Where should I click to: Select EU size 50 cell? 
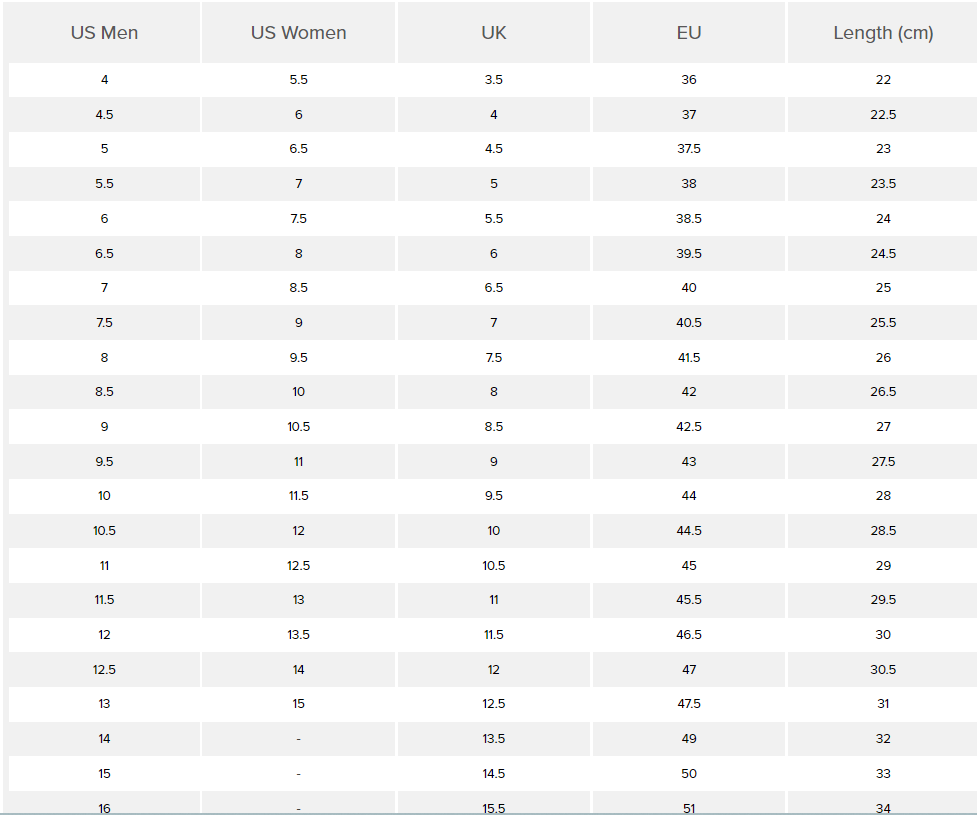(x=689, y=774)
